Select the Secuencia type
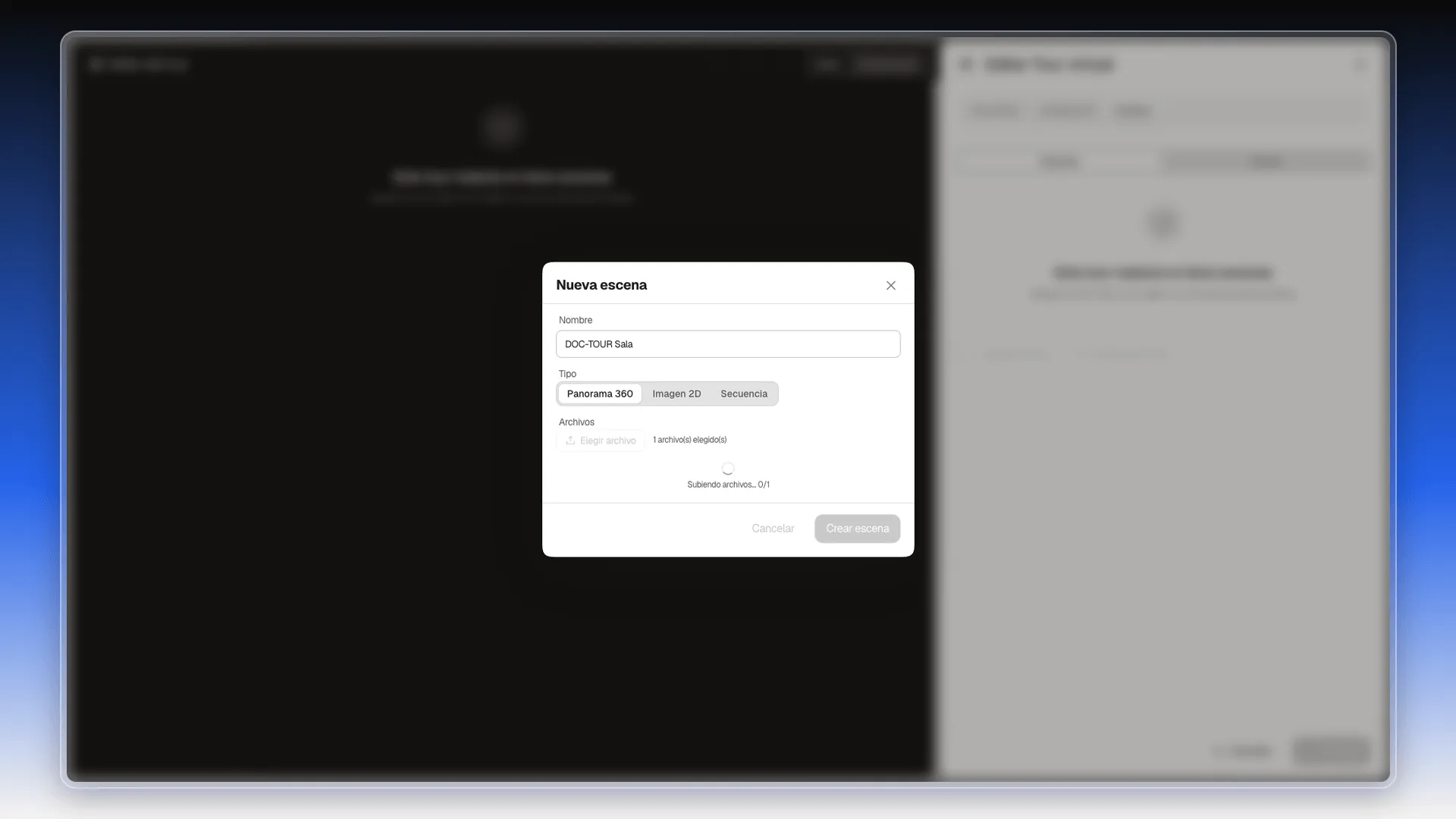Screen dimensions: 1456x819 [x=744, y=394]
